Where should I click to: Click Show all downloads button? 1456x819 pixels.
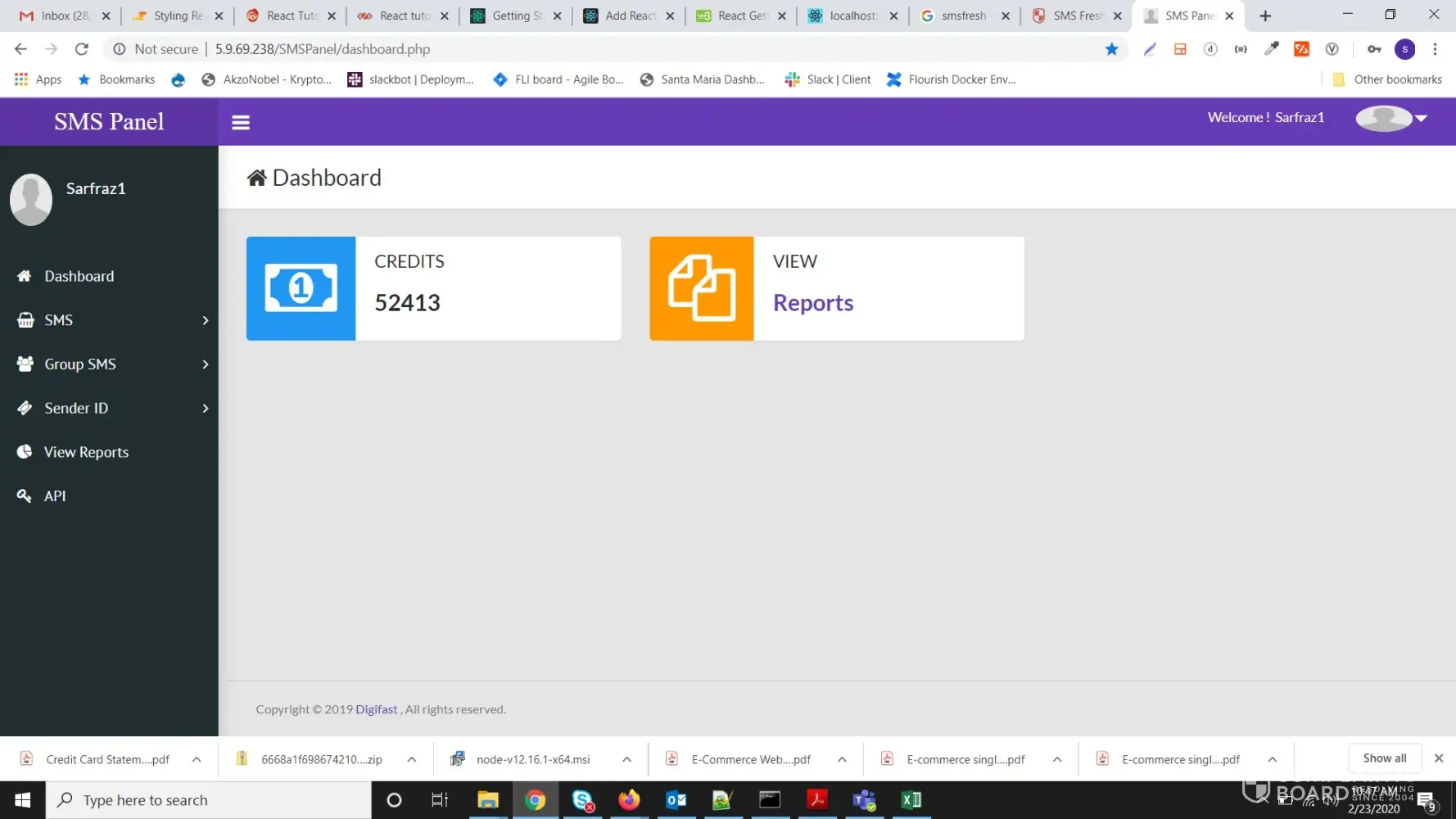(1384, 758)
